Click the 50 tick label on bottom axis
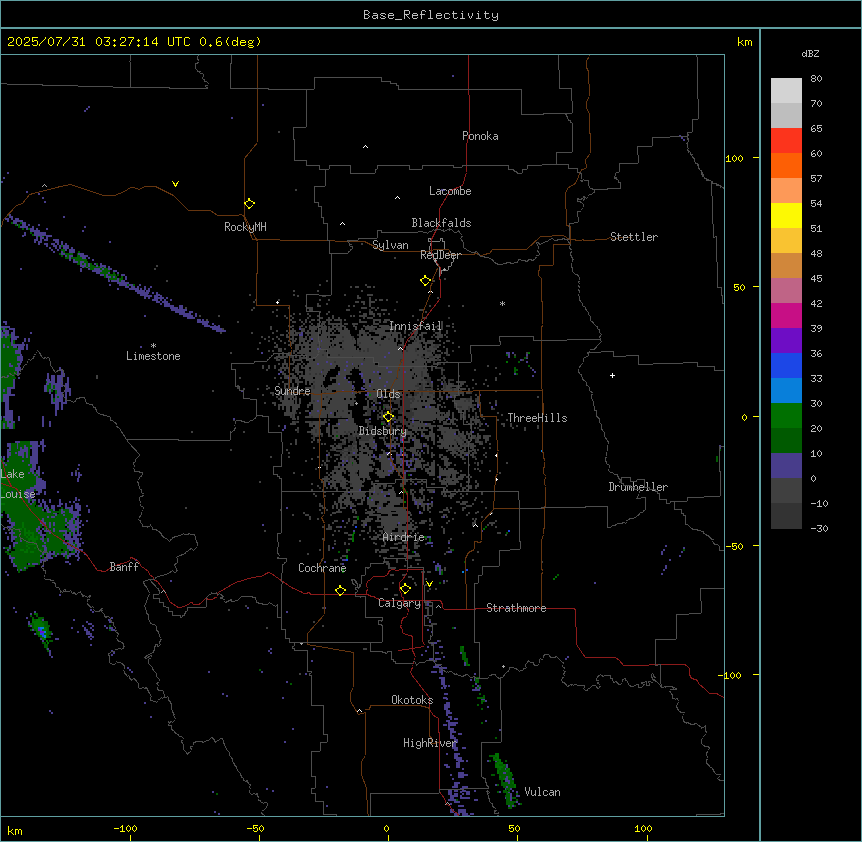Viewport: 862px width, 842px height. click(x=515, y=828)
